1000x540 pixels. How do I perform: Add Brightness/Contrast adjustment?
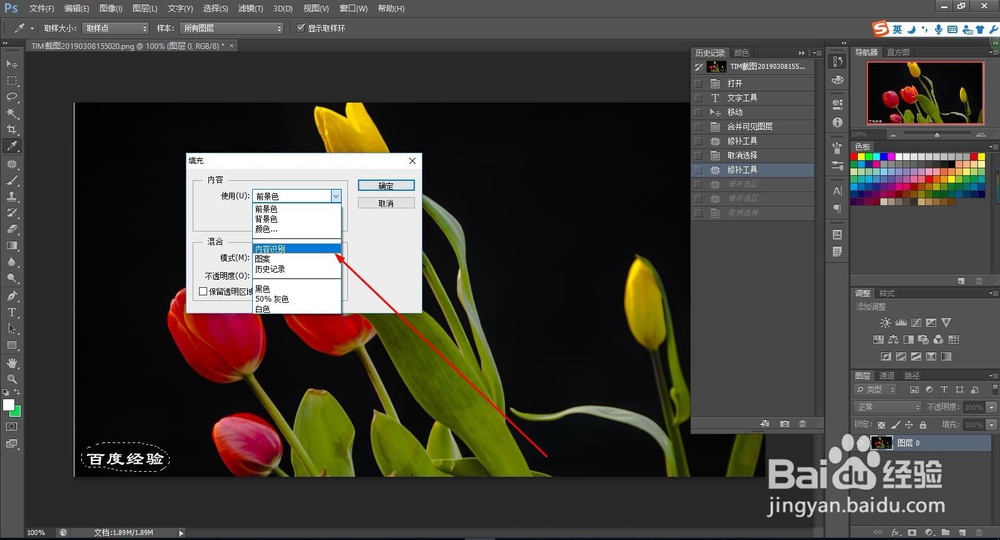pos(885,323)
